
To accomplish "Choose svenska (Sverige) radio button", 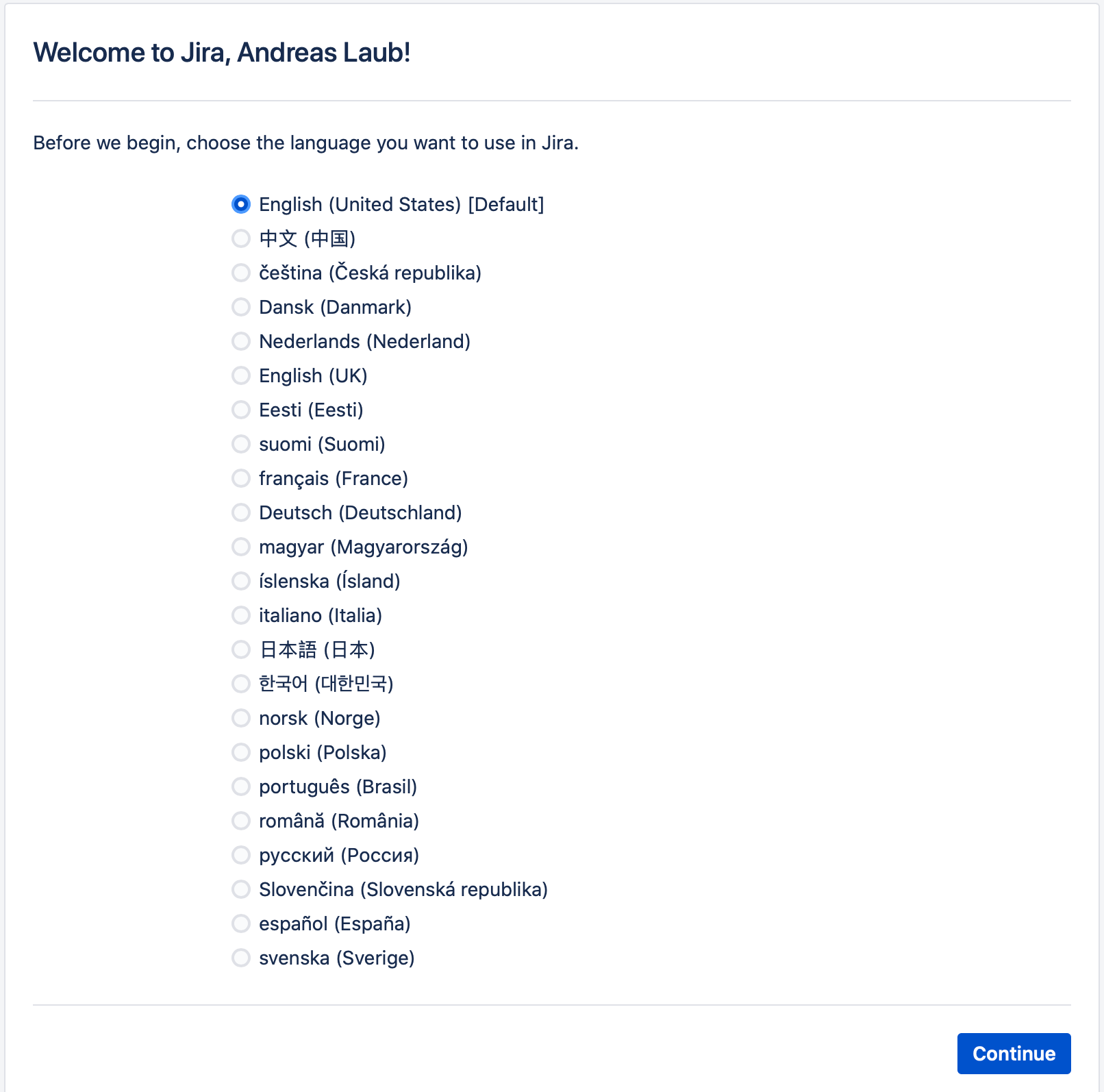I will 241,958.
